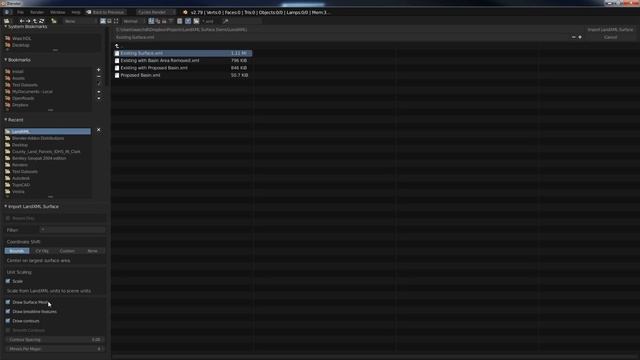
Task: Sort files alphabetically icon
Action: (x=151, y=21)
